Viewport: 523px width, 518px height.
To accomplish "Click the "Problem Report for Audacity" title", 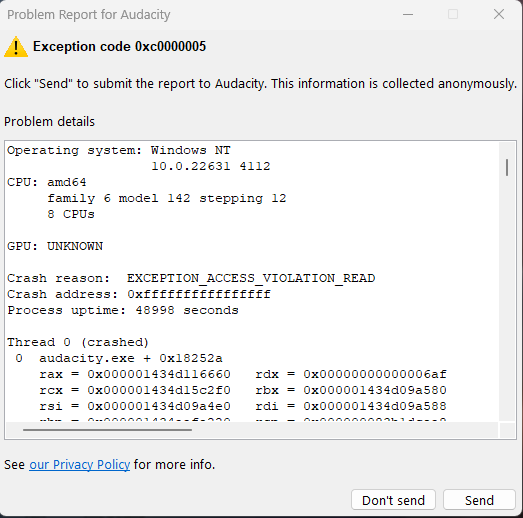I will pos(89,15).
